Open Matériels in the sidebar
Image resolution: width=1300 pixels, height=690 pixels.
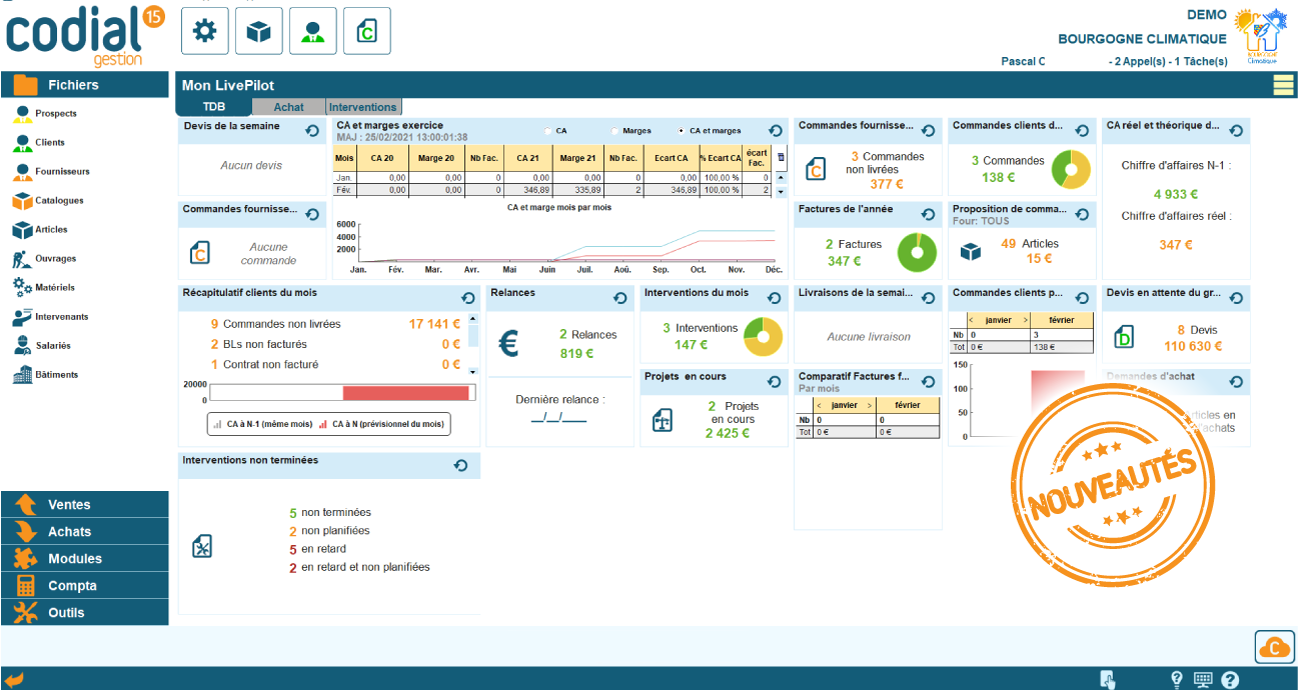[44, 288]
